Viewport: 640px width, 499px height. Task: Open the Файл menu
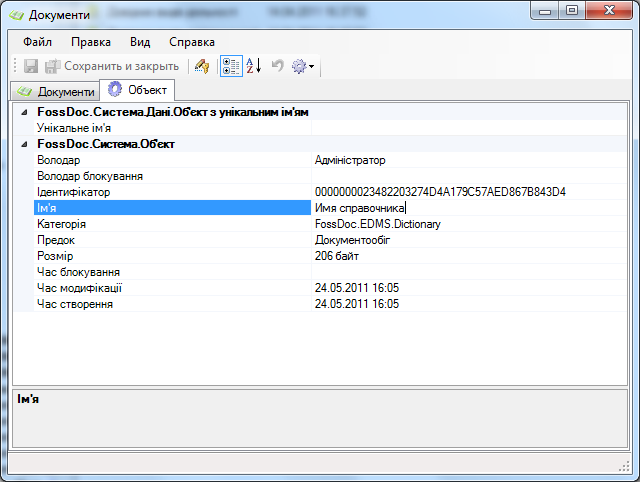coord(37,42)
